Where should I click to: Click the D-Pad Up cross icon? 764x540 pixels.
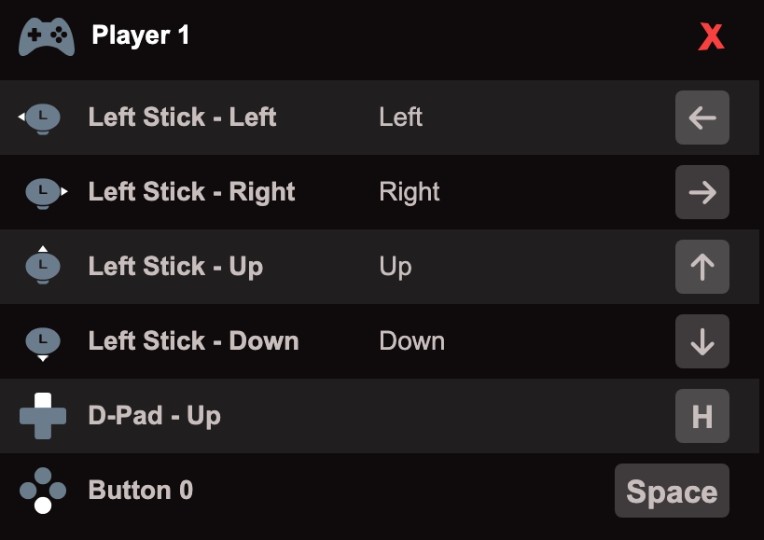tap(43, 416)
